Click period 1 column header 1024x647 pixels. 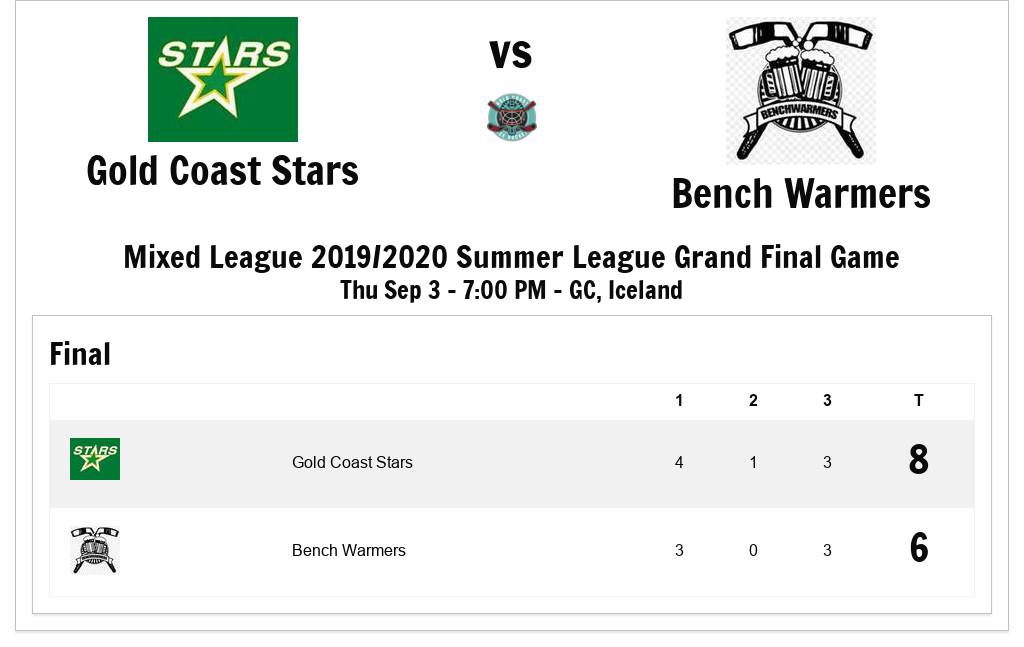coord(679,401)
